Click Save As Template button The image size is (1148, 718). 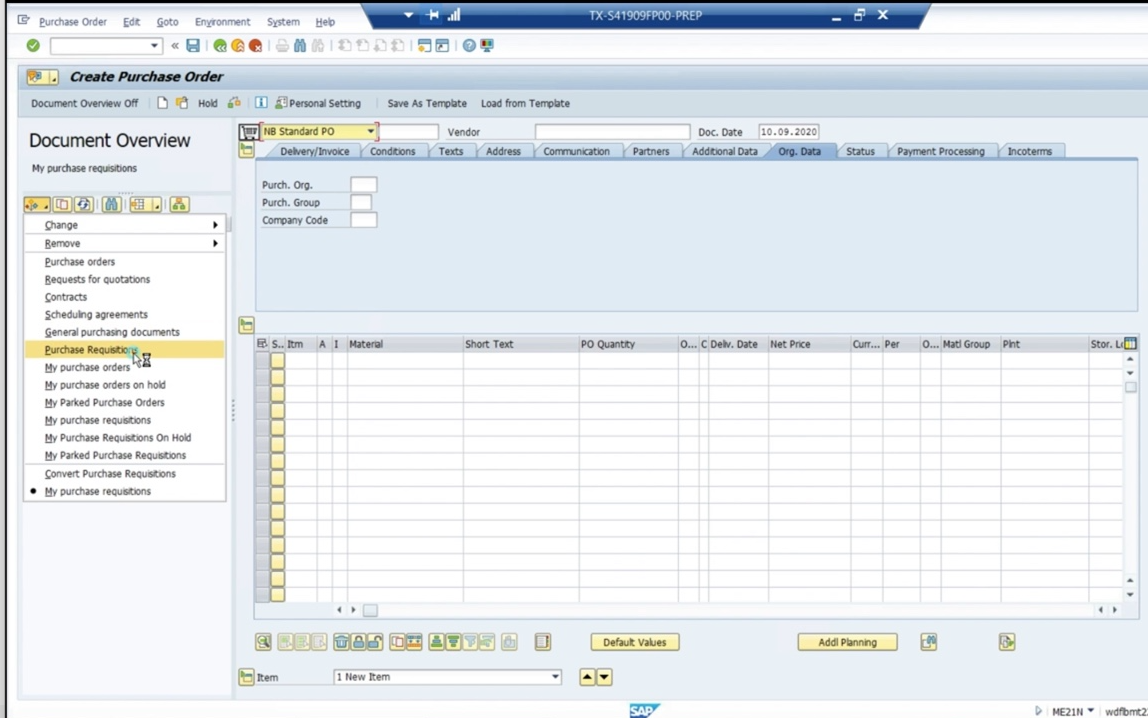[427, 103]
